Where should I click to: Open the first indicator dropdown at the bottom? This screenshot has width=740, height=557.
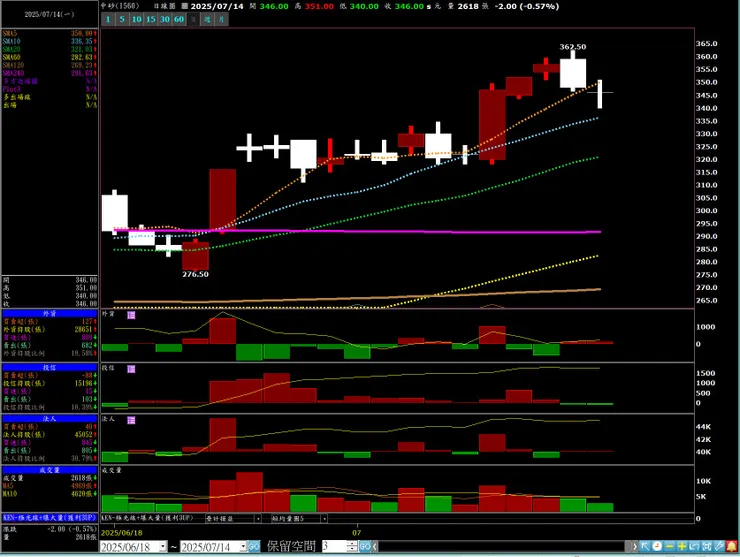click(x=258, y=518)
